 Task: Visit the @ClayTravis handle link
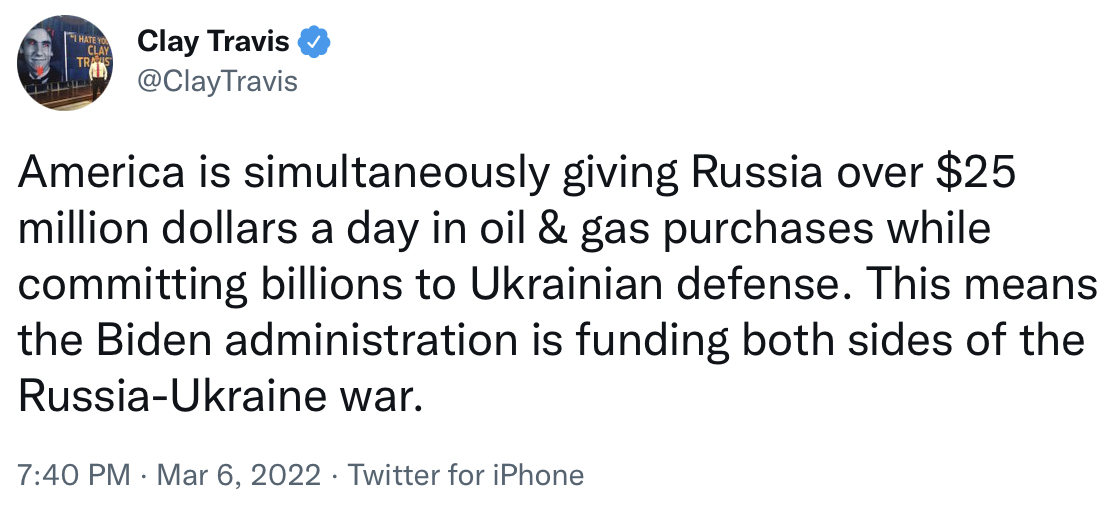tap(216, 80)
